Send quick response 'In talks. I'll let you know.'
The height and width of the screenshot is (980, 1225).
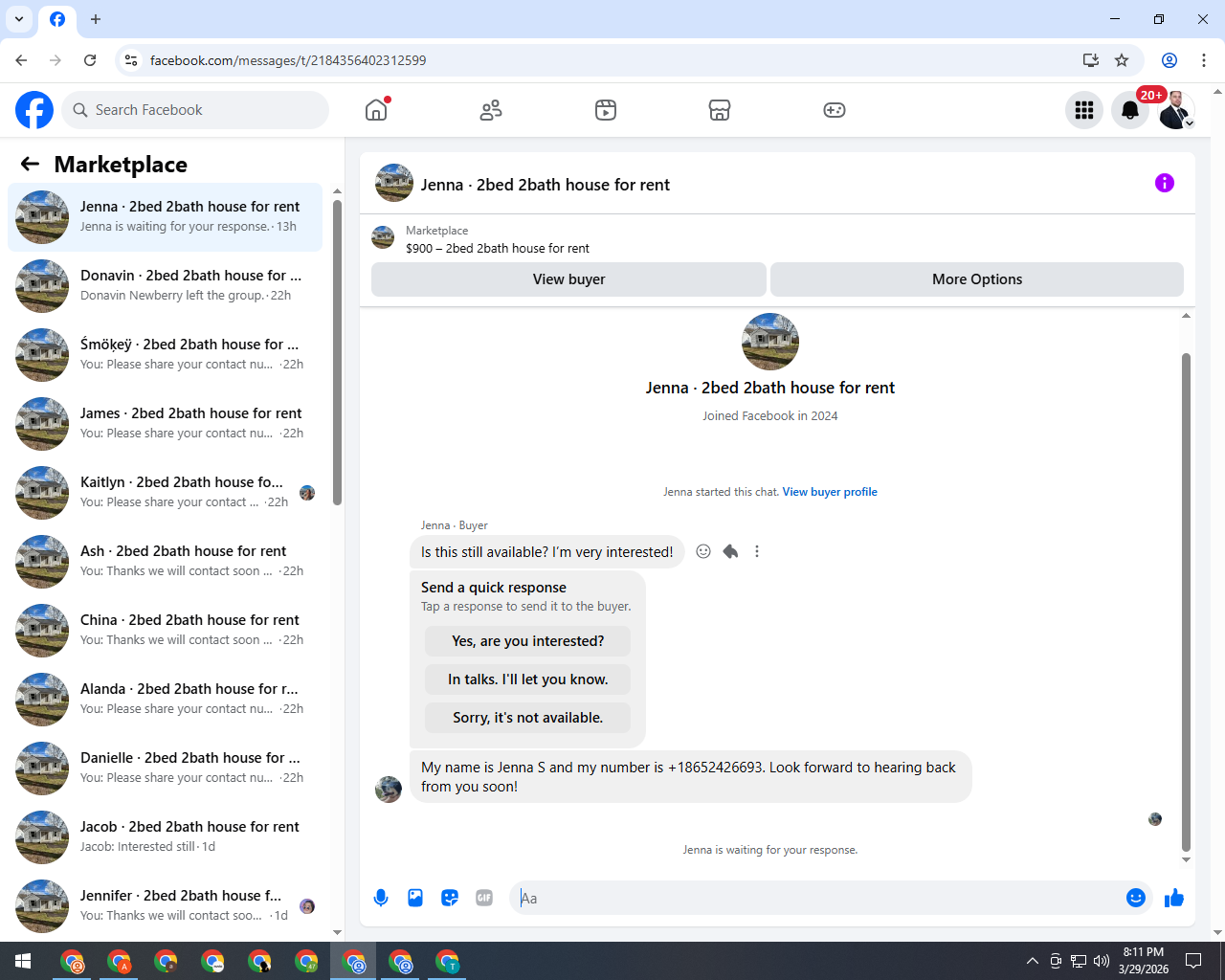(528, 679)
